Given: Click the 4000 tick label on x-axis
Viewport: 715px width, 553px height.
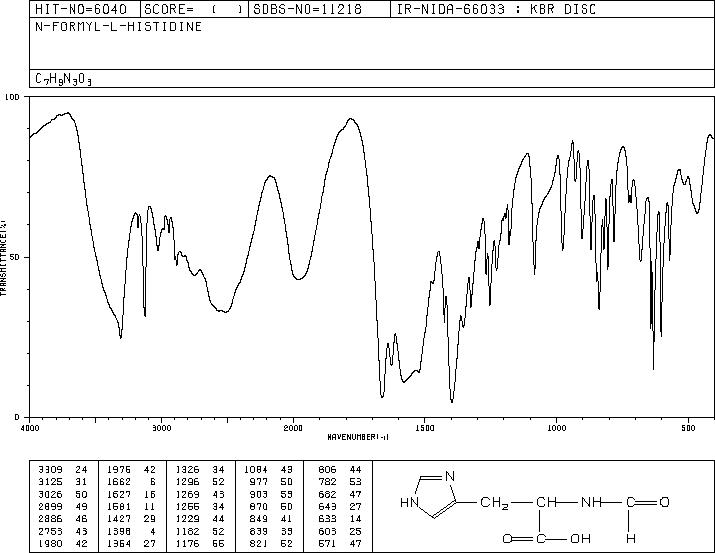Looking at the screenshot, I should 30,428.
